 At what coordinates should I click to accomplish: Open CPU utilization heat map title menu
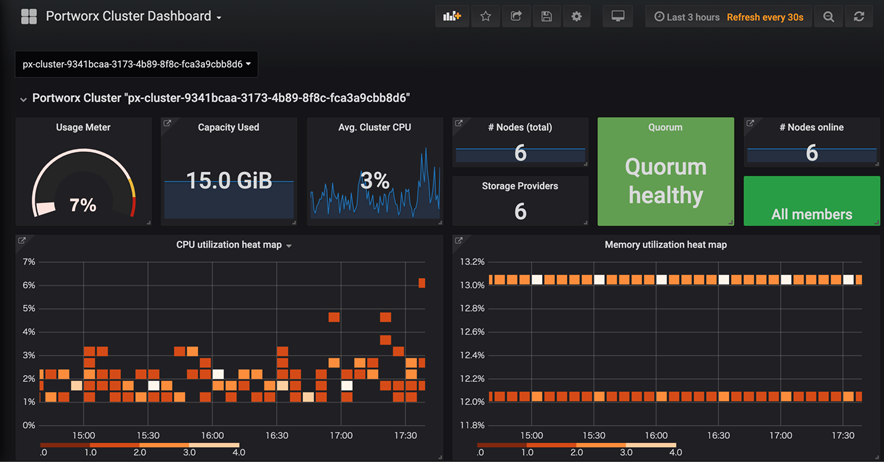(234, 245)
